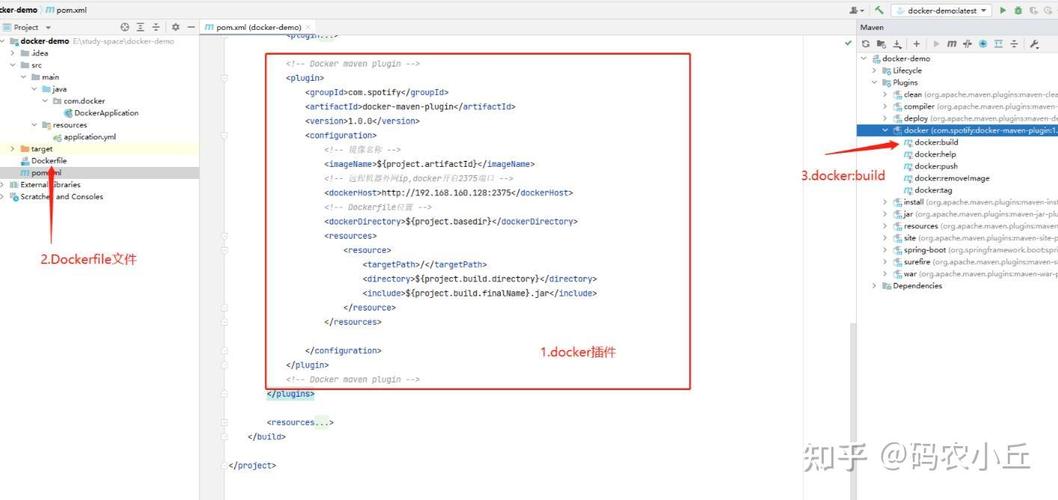Expand spring-boot plugin in Maven
This screenshot has height=500, width=1058.
pyautogui.click(x=885, y=250)
